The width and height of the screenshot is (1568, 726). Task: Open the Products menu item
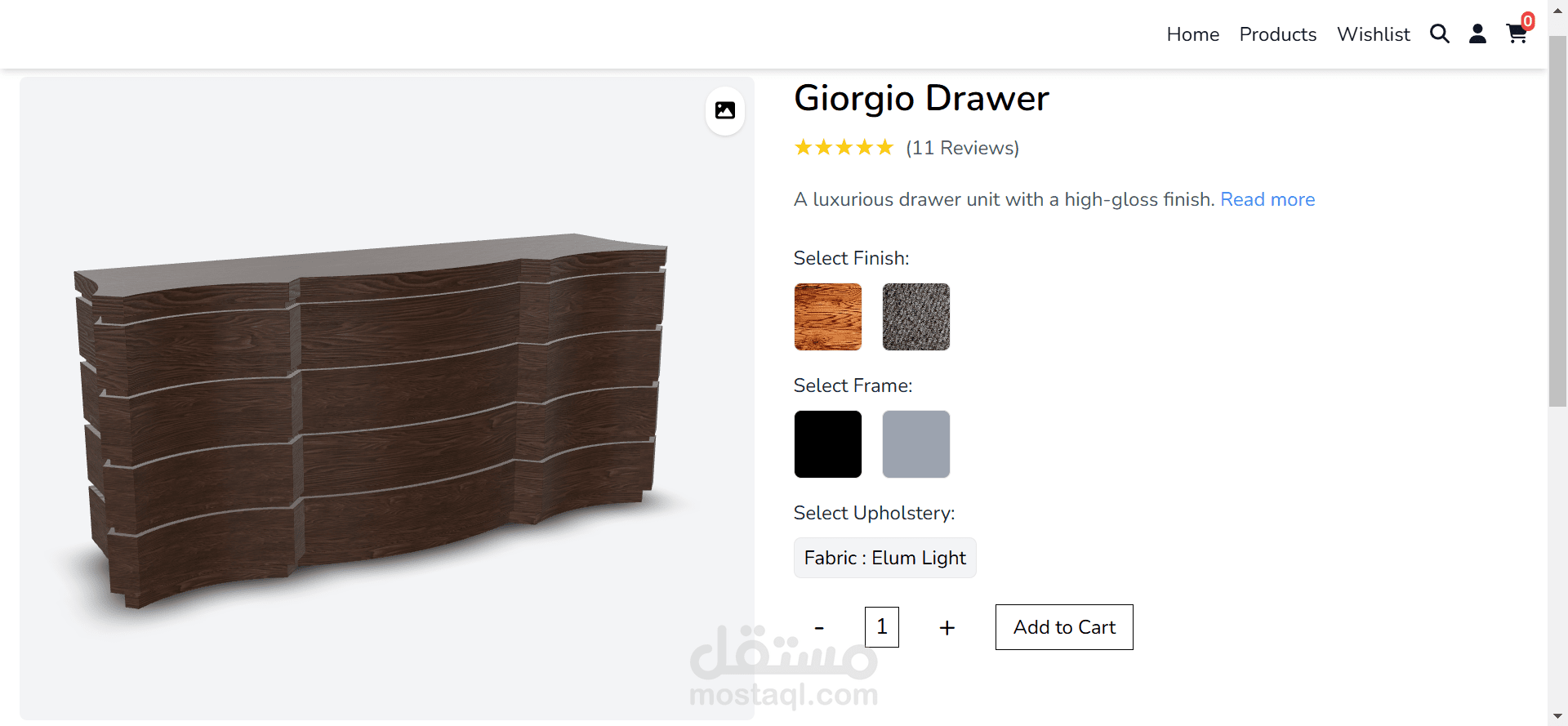[x=1278, y=34]
